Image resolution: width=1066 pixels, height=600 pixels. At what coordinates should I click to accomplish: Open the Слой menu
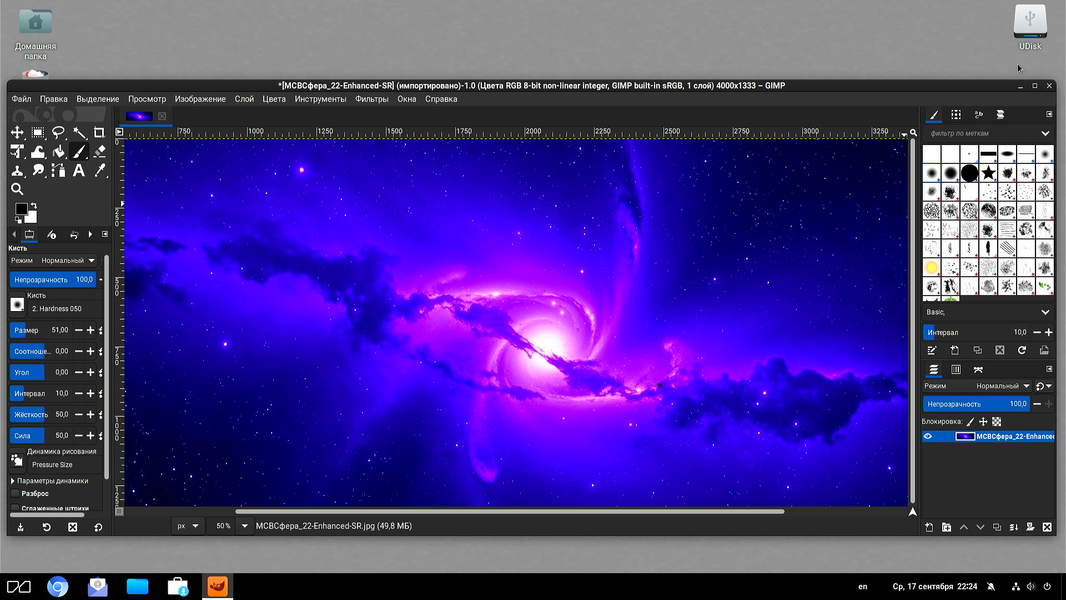point(244,99)
